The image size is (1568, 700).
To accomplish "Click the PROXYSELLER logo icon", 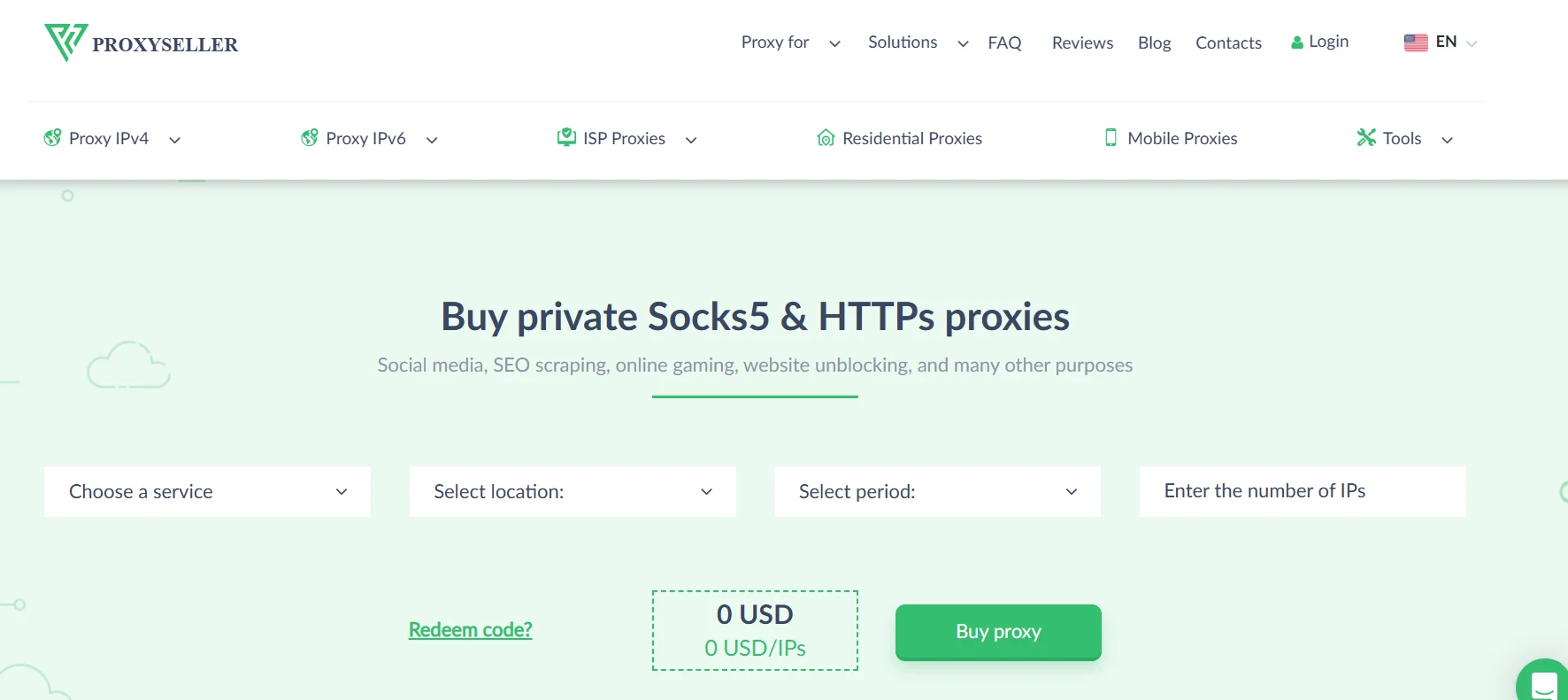I will (x=65, y=42).
